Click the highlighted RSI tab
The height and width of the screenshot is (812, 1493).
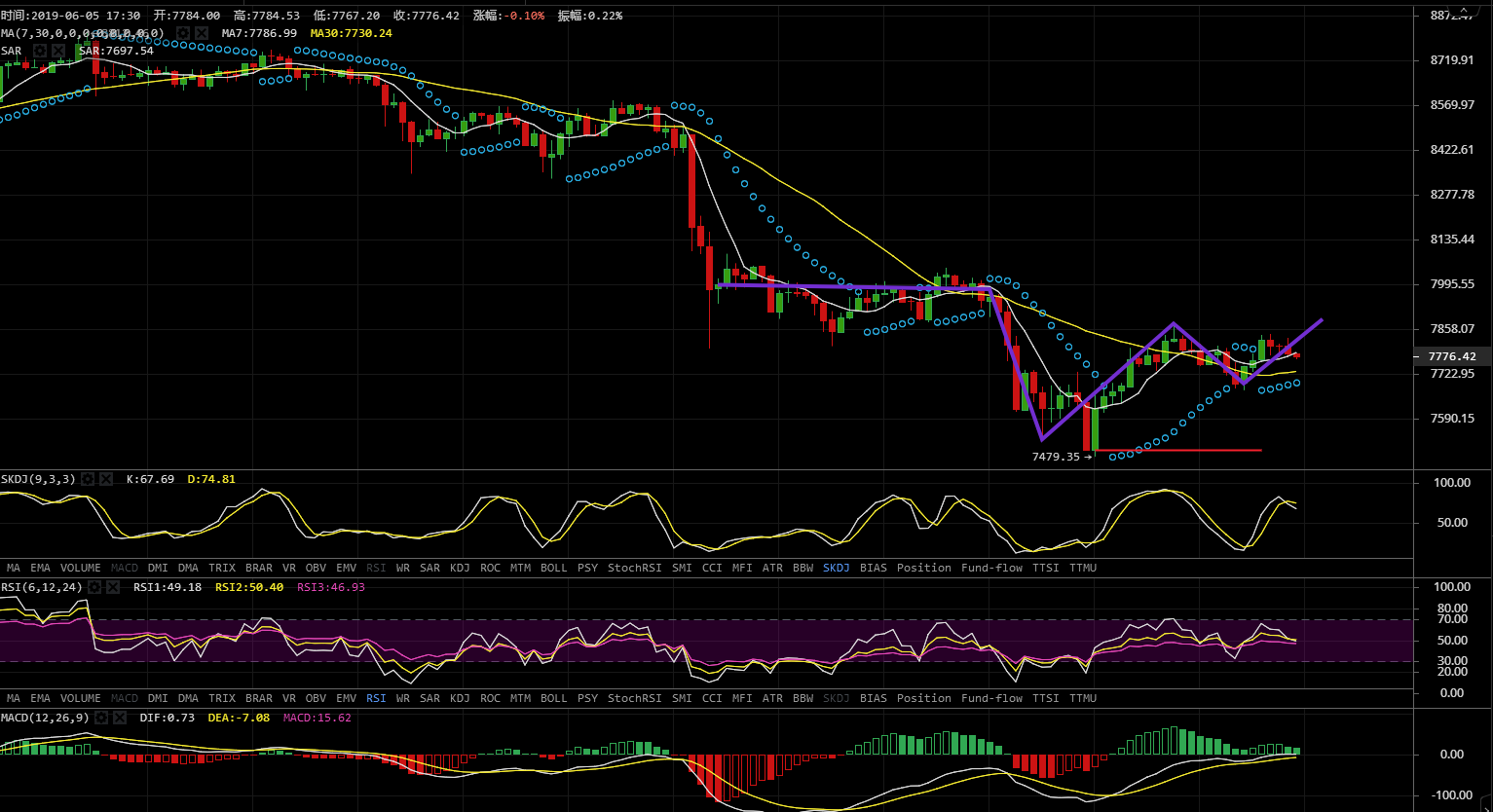(x=376, y=698)
